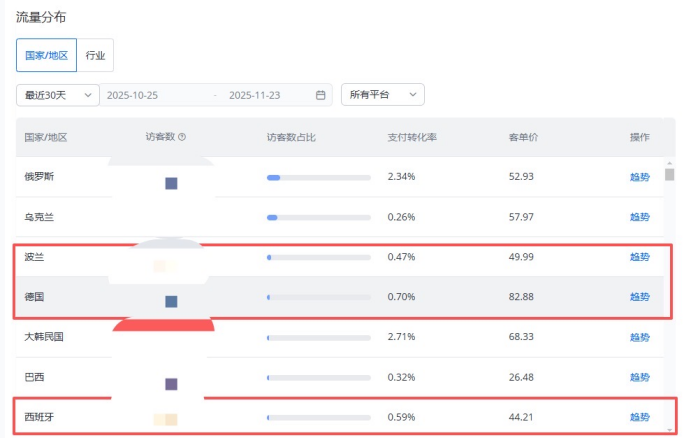Click the visitor share bar for 大韩民国
The width and height of the screenshot is (692, 438).
[x=319, y=338]
